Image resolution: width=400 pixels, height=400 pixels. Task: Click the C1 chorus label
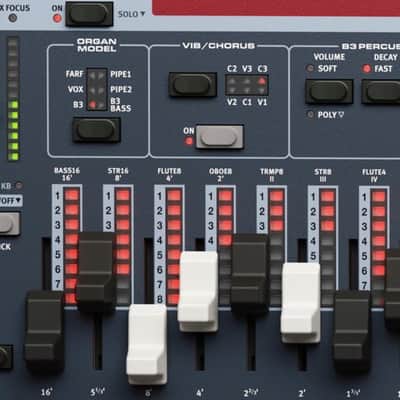247,102
